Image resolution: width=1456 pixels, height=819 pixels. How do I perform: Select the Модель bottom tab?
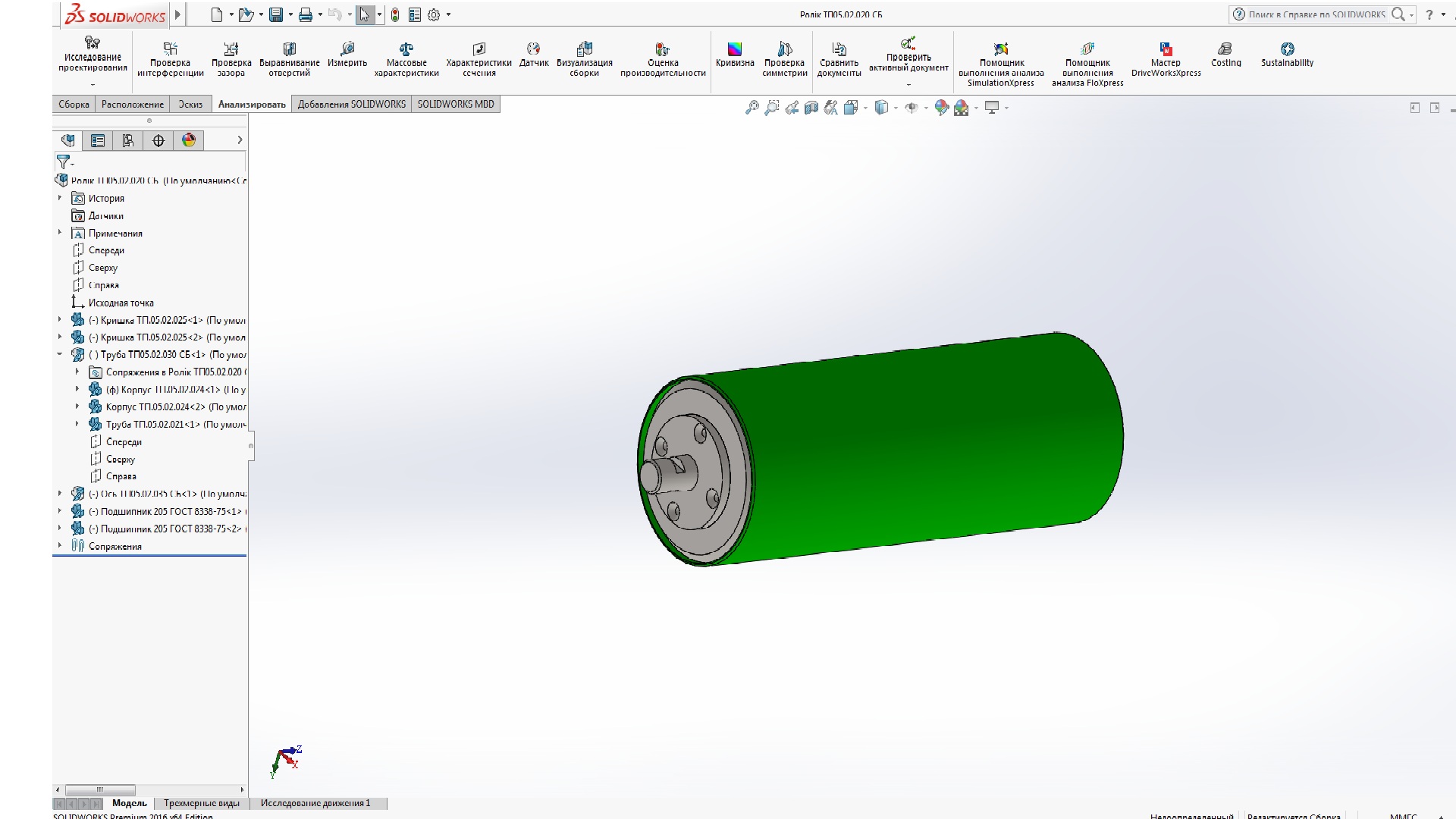(x=130, y=803)
